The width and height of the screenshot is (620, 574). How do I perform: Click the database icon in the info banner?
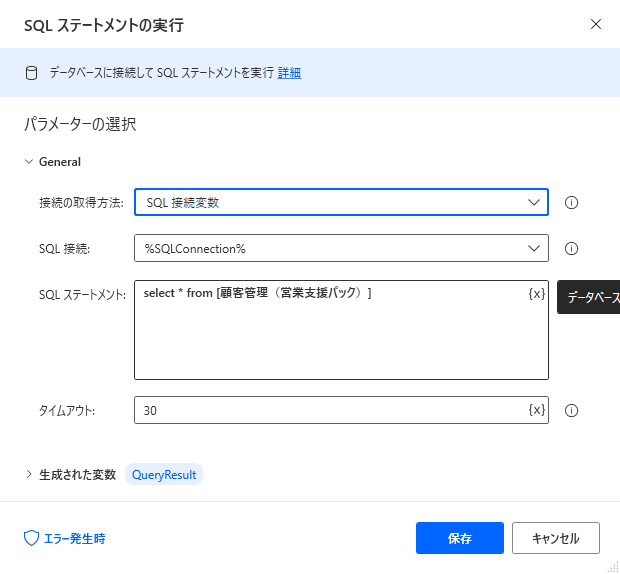[32, 72]
